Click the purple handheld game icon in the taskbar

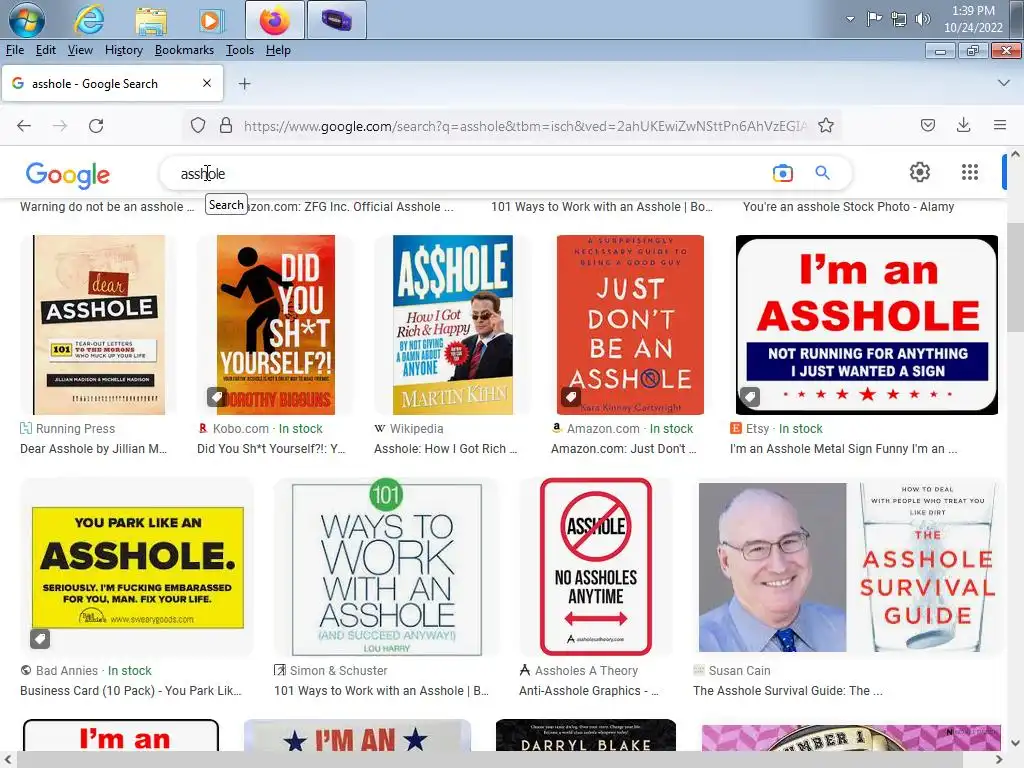pyautogui.click(x=336, y=20)
